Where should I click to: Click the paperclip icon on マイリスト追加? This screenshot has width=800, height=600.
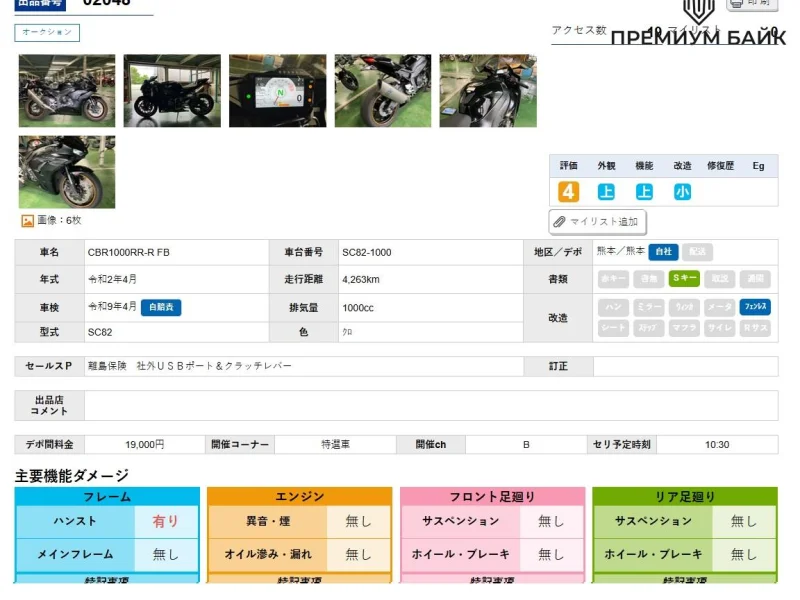560,222
